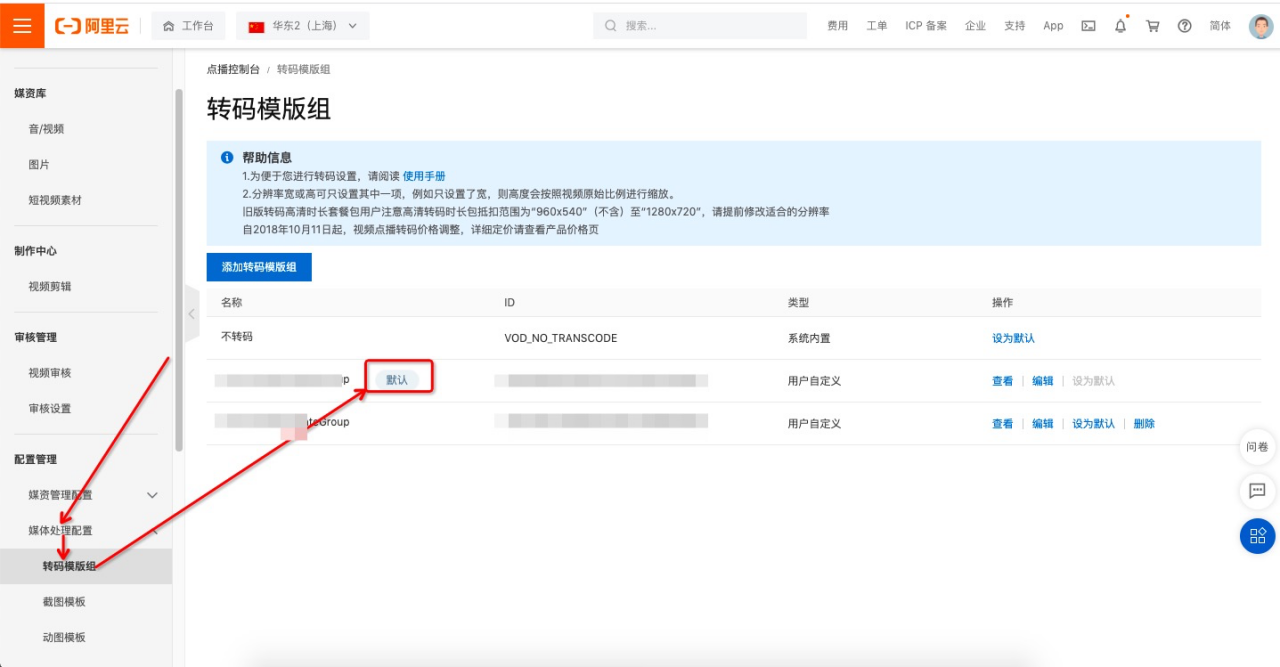The height and width of the screenshot is (667, 1280).
Task: Click 删除 in the Group template row
Action: [x=1144, y=424]
